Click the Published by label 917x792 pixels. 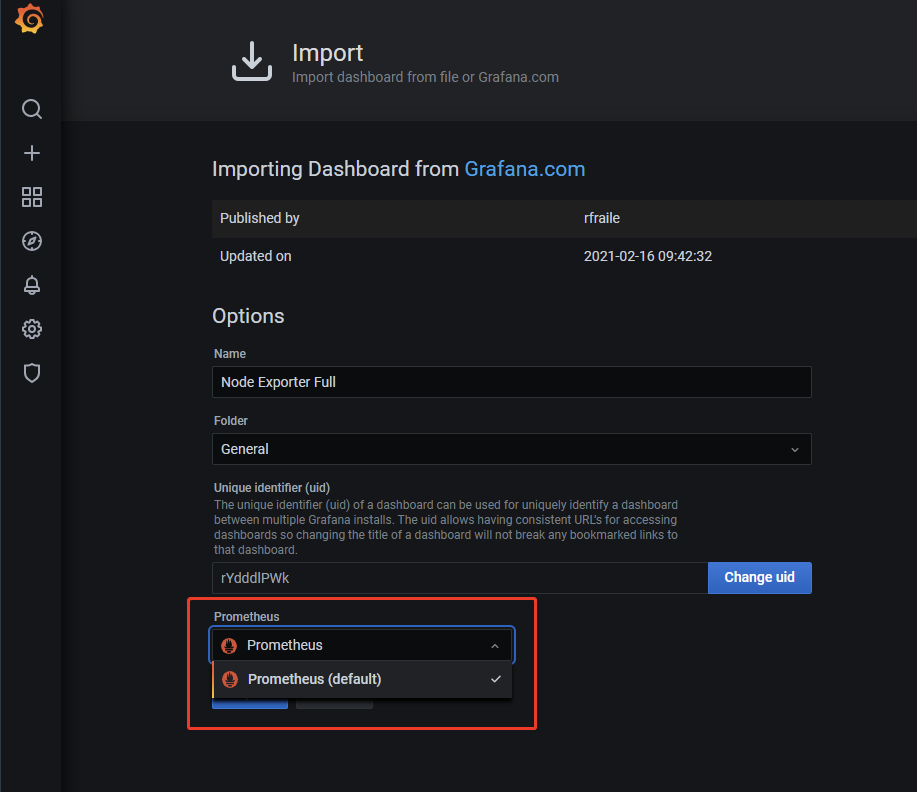[x=260, y=218]
